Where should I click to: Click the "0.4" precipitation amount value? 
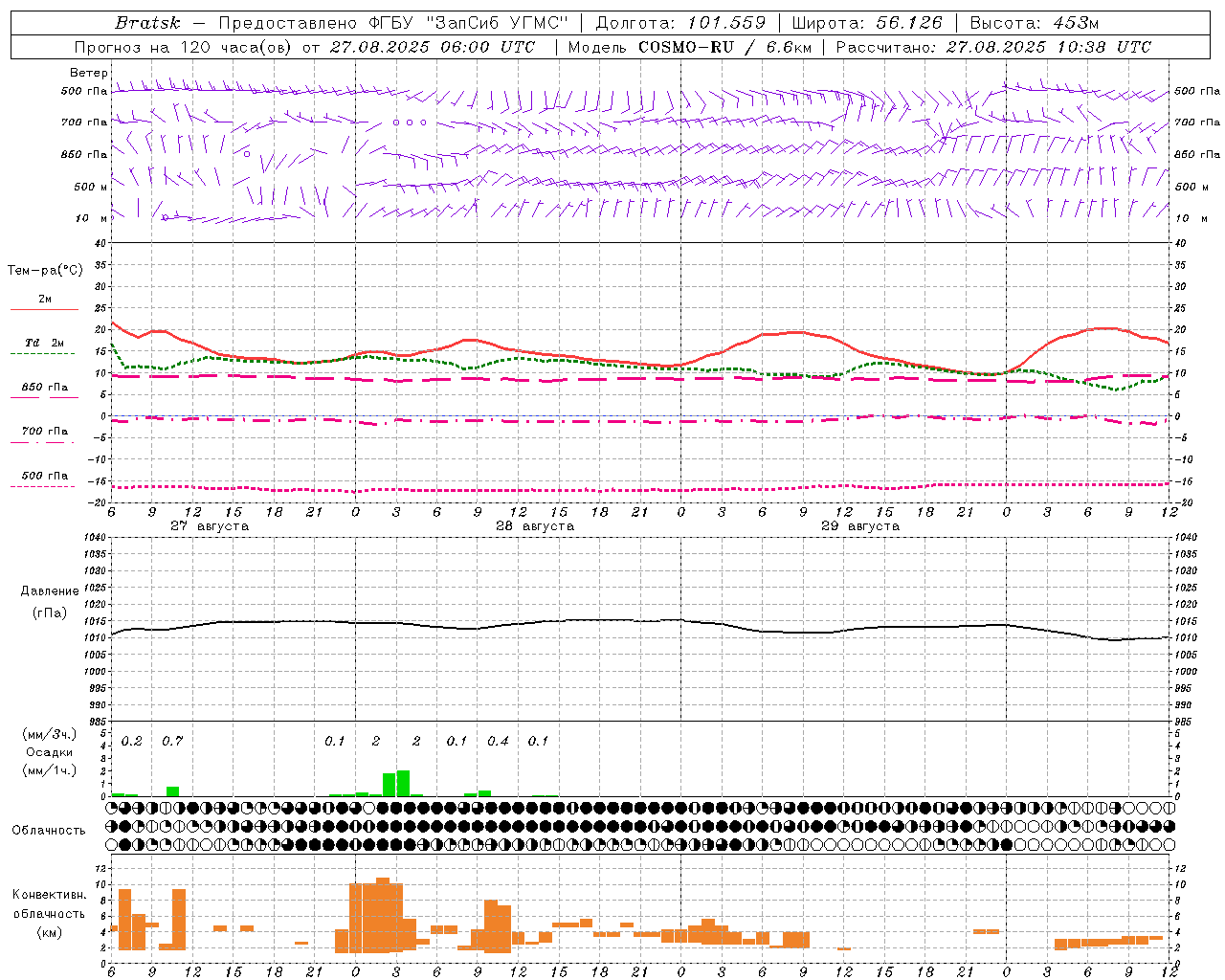(498, 741)
